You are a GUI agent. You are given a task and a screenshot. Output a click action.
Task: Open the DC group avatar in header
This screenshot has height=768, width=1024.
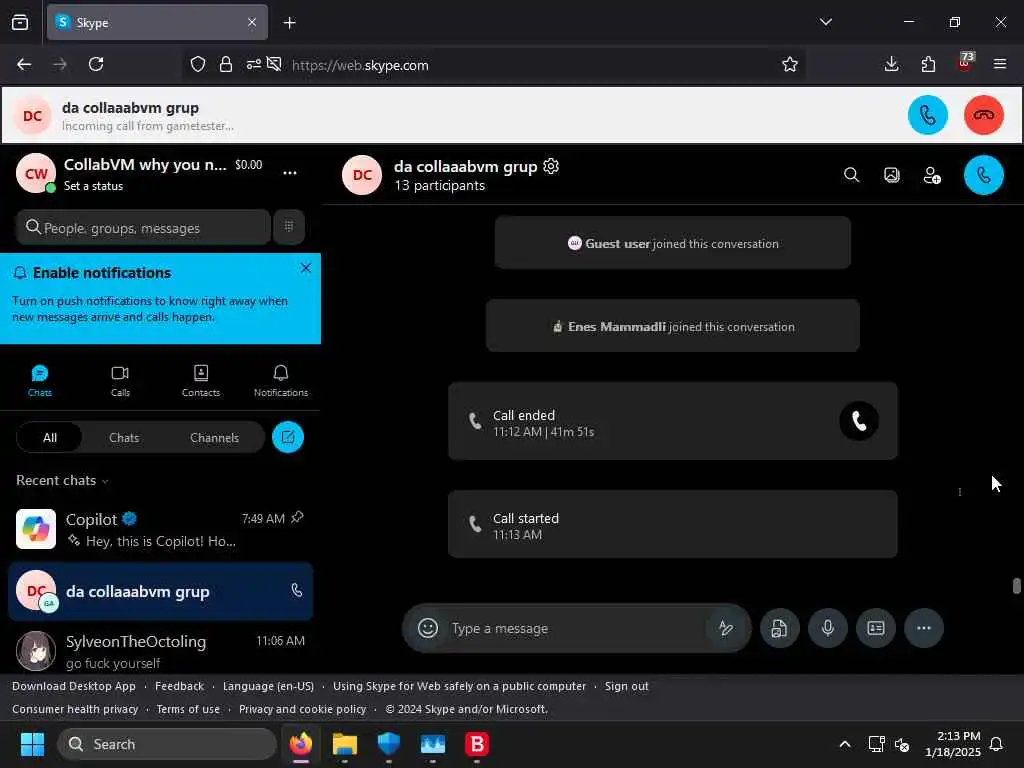(x=362, y=175)
